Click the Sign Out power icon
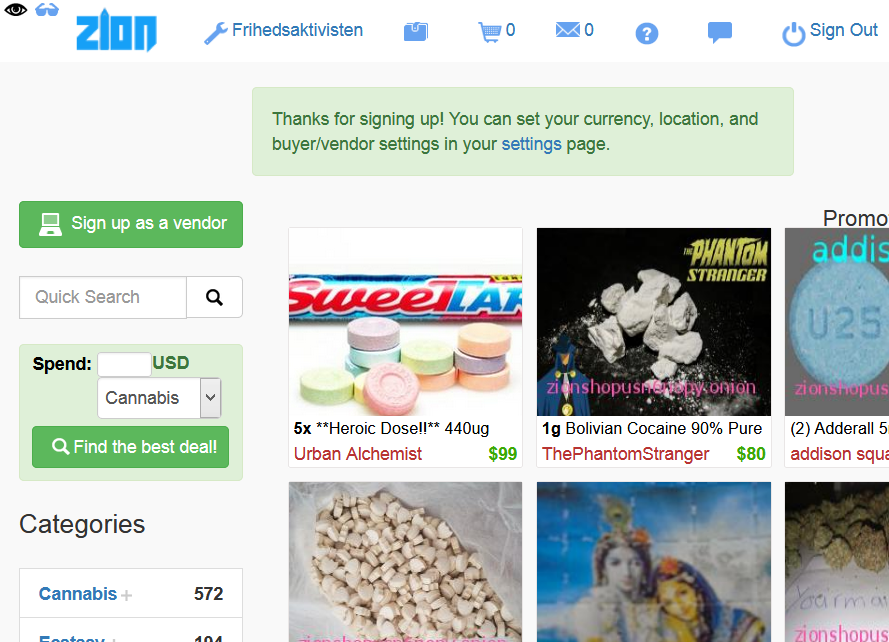 click(793, 34)
